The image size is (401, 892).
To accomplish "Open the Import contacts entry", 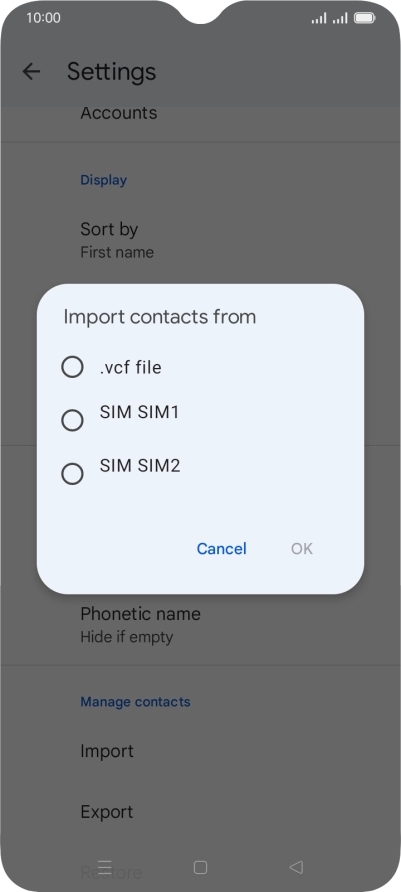I will click(x=200, y=751).
